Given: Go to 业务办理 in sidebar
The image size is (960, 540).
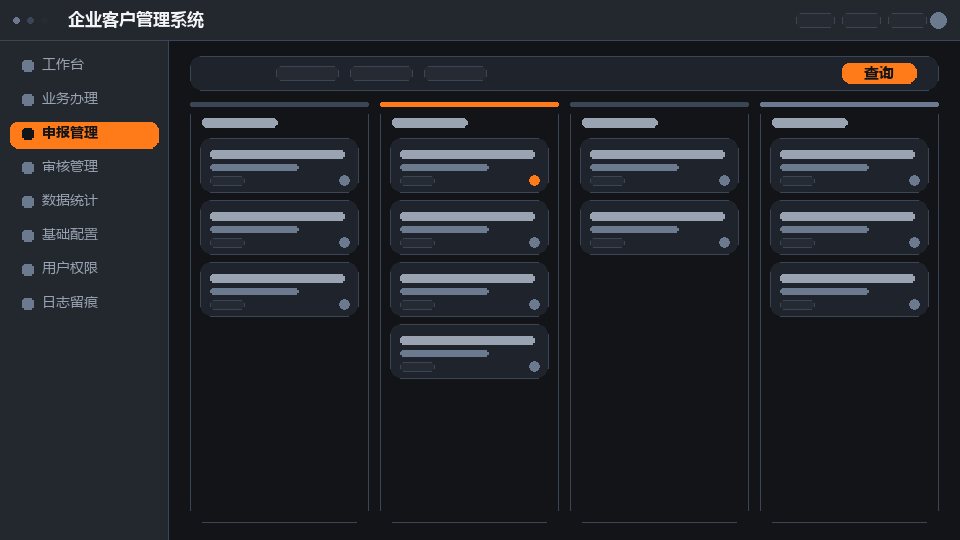Looking at the screenshot, I should pyautogui.click(x=84, y=99).
